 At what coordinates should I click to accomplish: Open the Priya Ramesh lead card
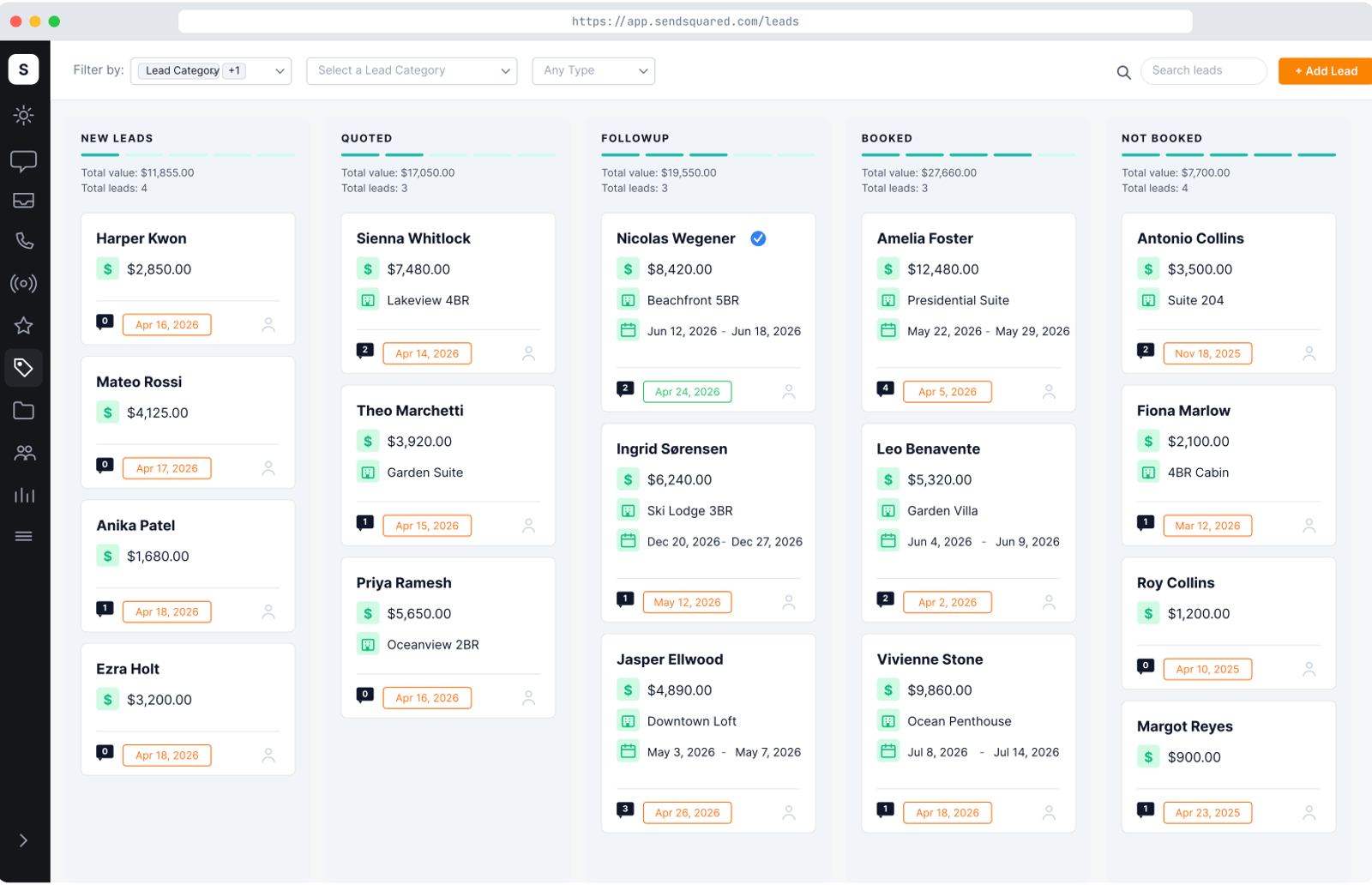[448, 638]
